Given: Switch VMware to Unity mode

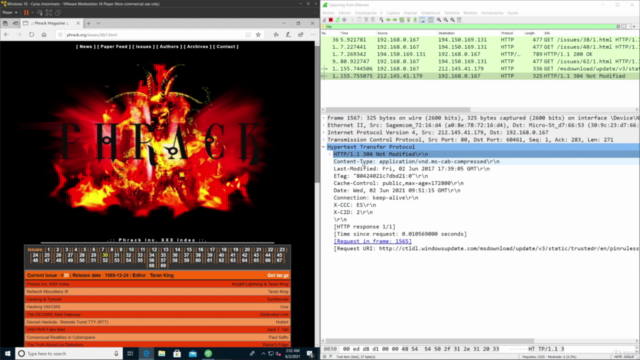Looking at the screenshot, I should 58,13.
